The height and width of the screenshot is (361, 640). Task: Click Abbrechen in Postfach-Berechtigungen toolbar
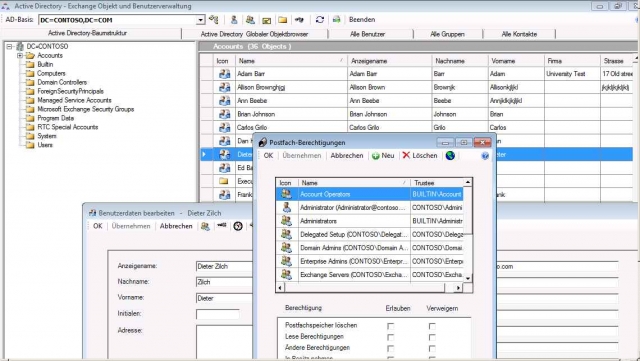(347, 156)
